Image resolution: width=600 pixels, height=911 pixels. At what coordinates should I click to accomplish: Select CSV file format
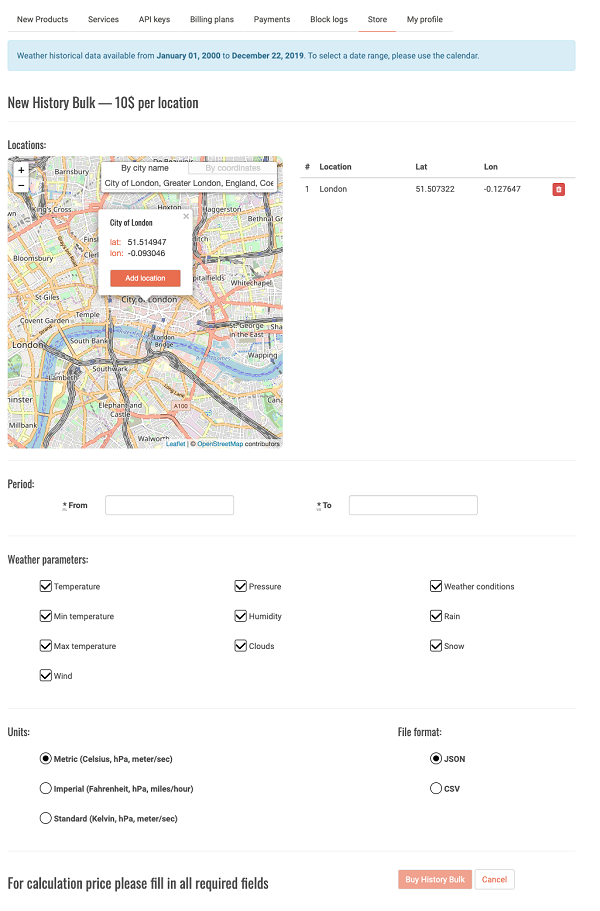[x=436, y=788]
